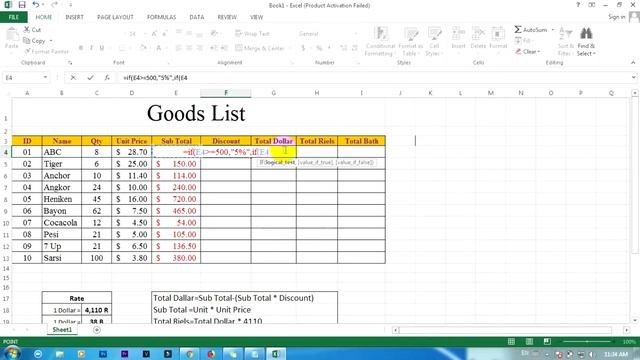The image size is (640, 360).
Task: Open the FILE tab
Action: 13,17
